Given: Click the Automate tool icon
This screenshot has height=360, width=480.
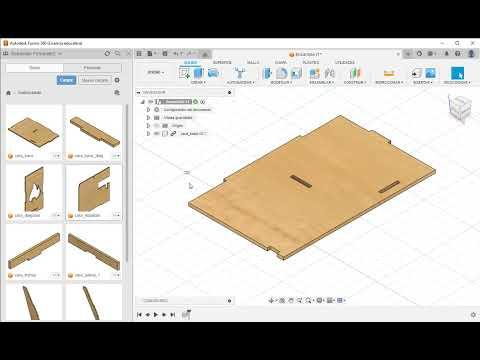Looking at the screenshot, I should click(240, 73).
